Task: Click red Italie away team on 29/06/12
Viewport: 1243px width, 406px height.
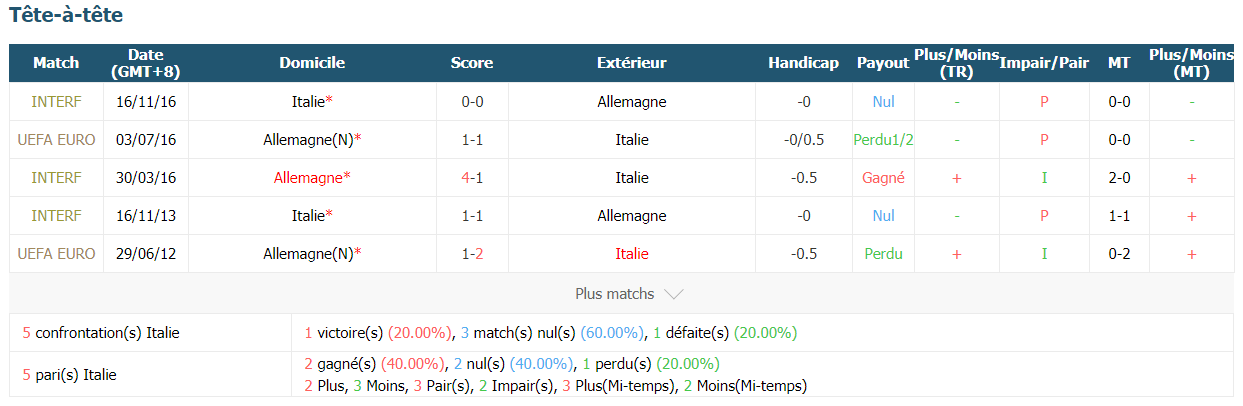Action: tap(632, 254)
